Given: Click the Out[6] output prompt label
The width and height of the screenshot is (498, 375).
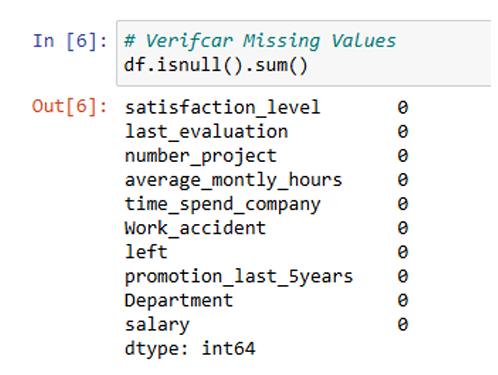Looking at the screenshot, I should [70, 107].
